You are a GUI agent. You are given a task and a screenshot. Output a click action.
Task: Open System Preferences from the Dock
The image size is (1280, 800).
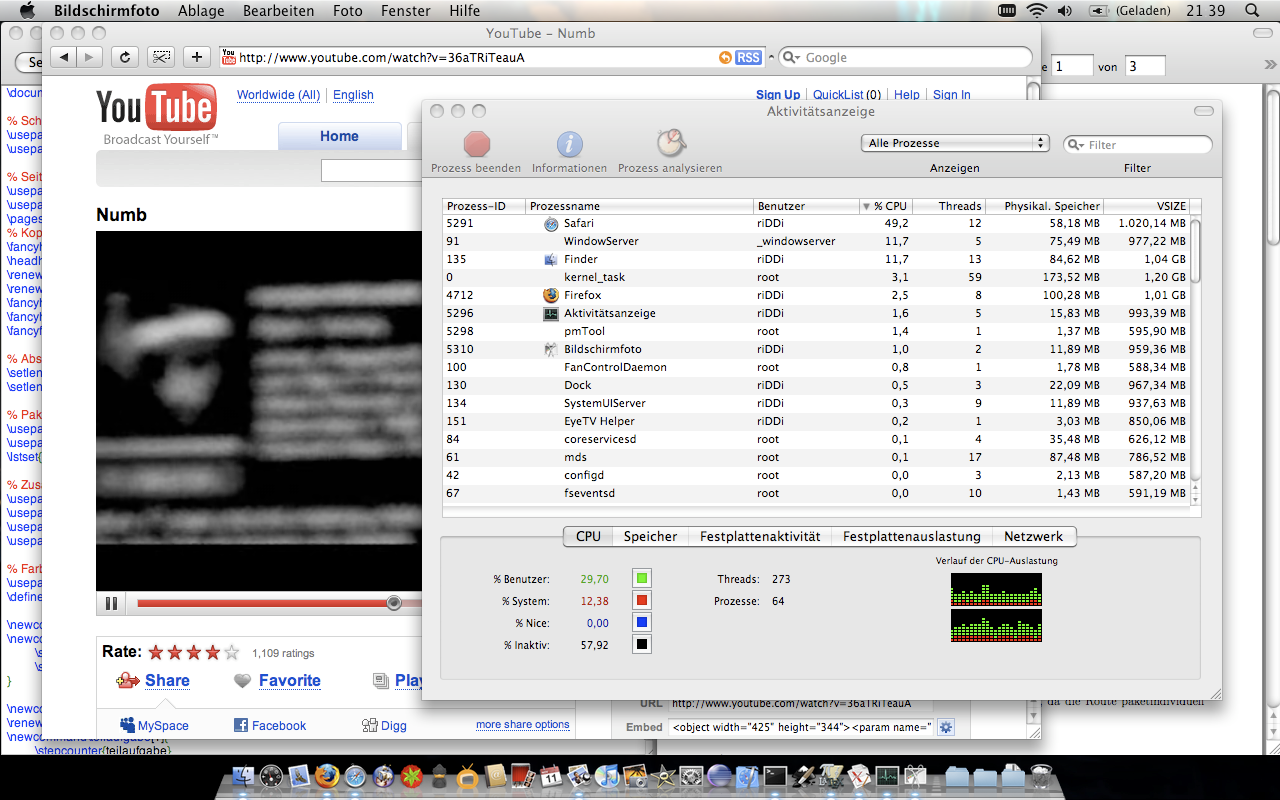pos(692,776)
